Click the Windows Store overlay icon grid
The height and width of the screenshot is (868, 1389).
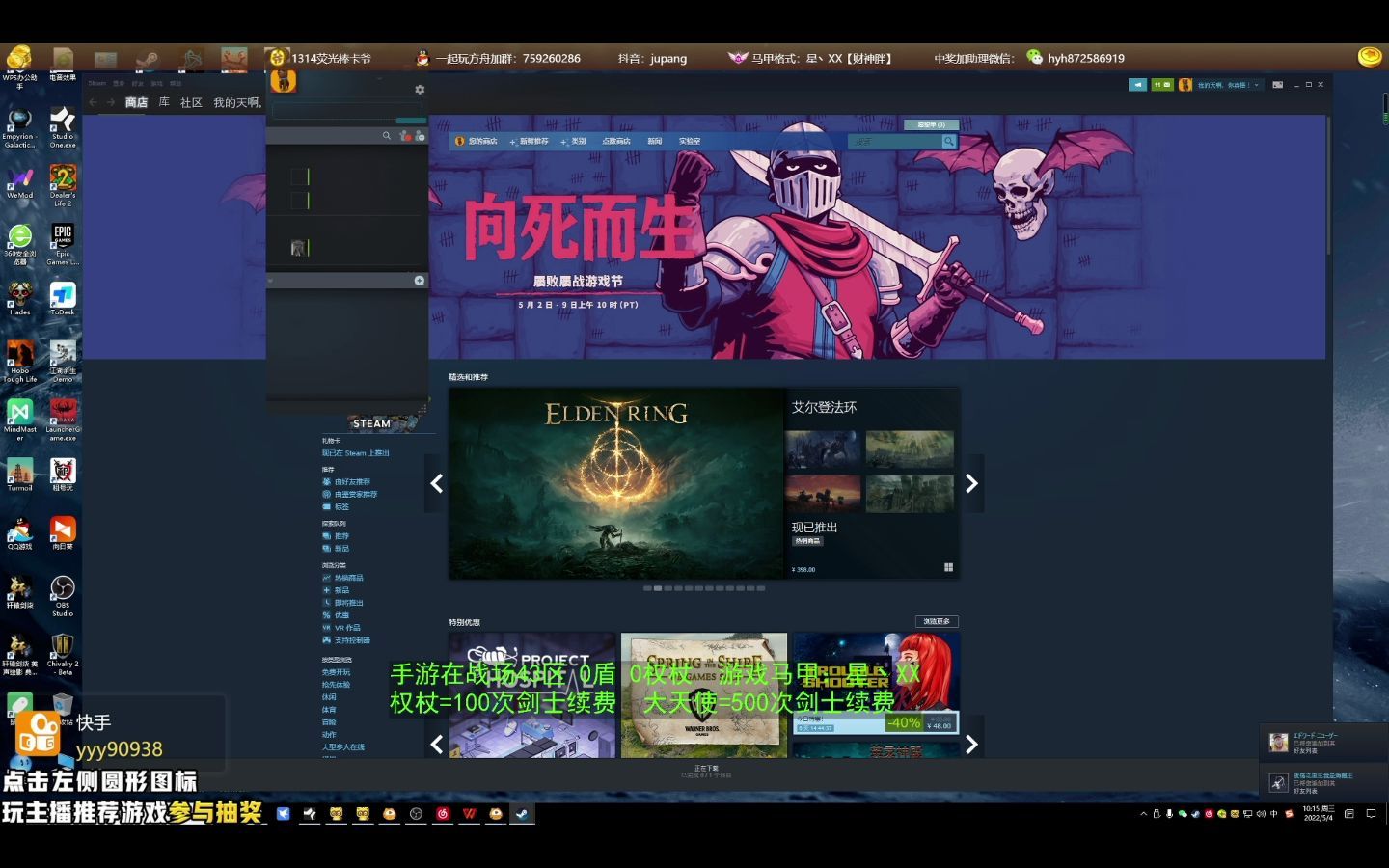tap(948, 567)
